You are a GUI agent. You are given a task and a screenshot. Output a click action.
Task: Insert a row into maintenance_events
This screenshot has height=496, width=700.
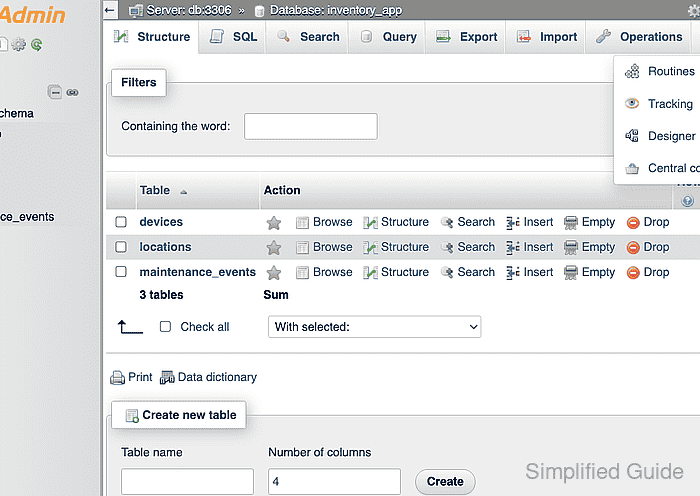[x=529, y=272]
